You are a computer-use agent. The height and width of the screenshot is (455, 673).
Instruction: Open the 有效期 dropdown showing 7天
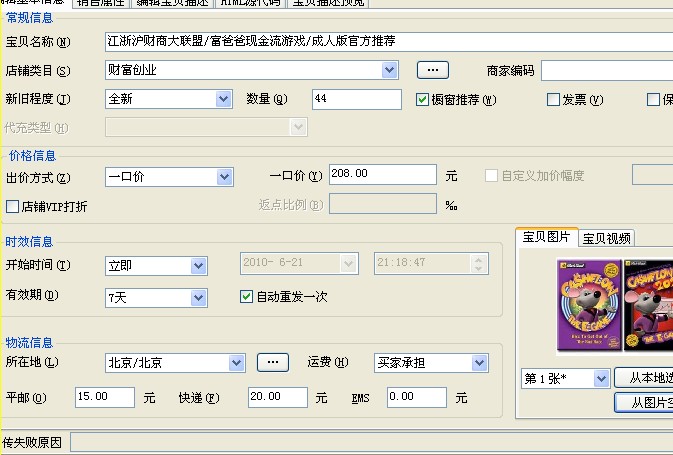[198, 297]
